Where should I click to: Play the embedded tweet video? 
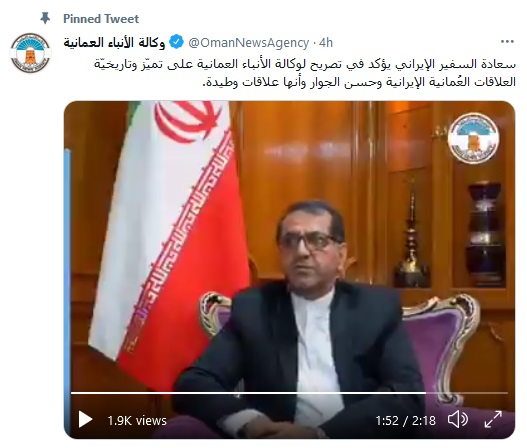85,420
